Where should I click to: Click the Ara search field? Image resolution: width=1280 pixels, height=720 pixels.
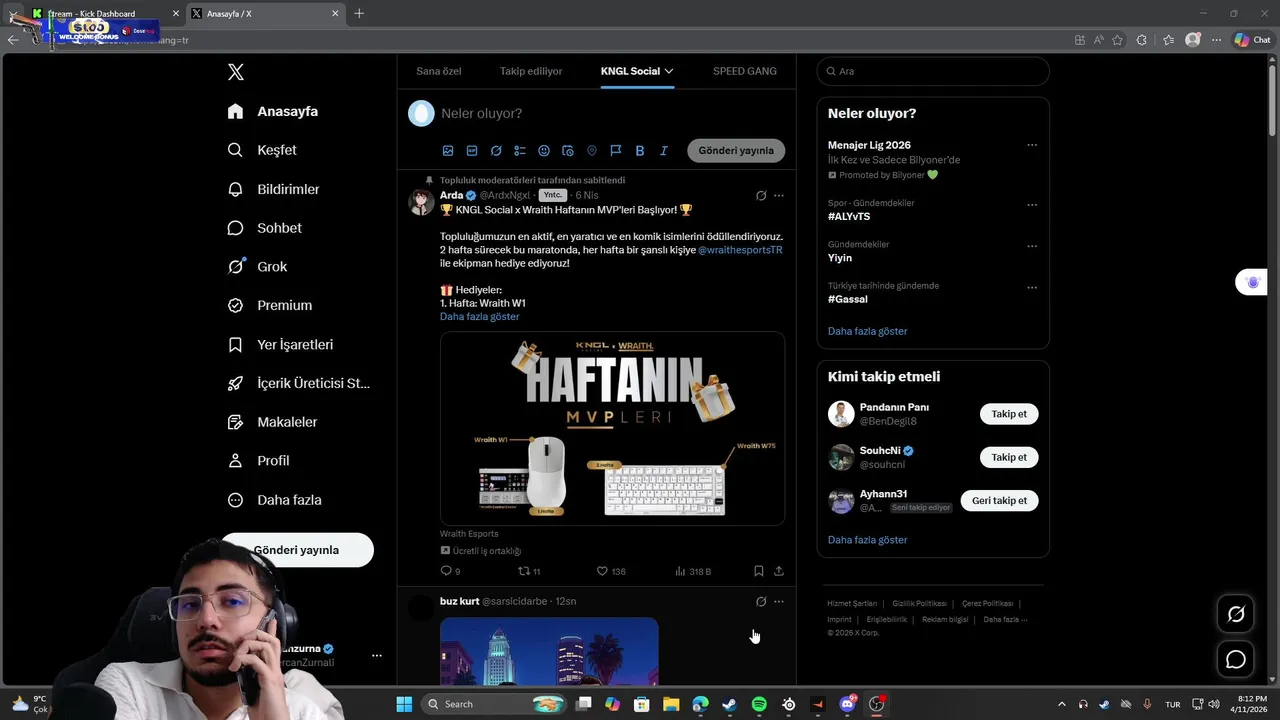tap(933, 71)
